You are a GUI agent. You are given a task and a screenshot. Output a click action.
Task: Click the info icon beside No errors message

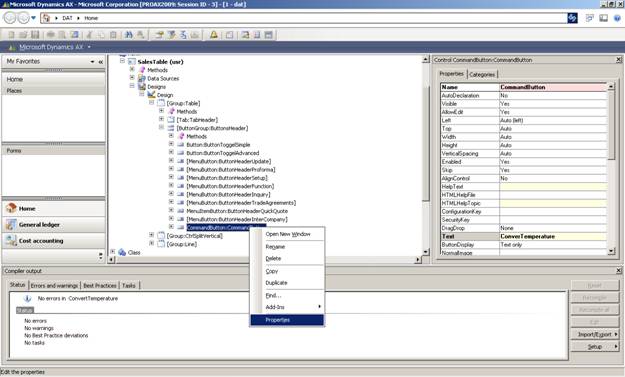27,298
